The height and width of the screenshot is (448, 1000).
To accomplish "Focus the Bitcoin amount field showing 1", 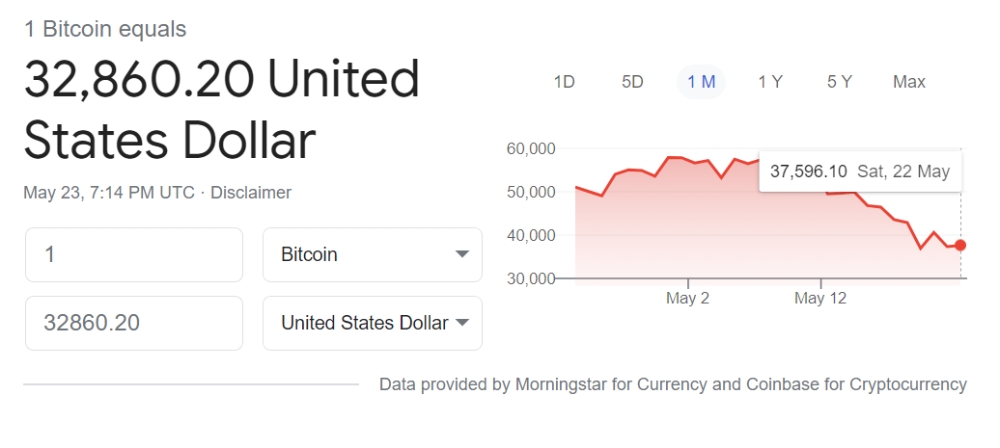I will (134, 255).
